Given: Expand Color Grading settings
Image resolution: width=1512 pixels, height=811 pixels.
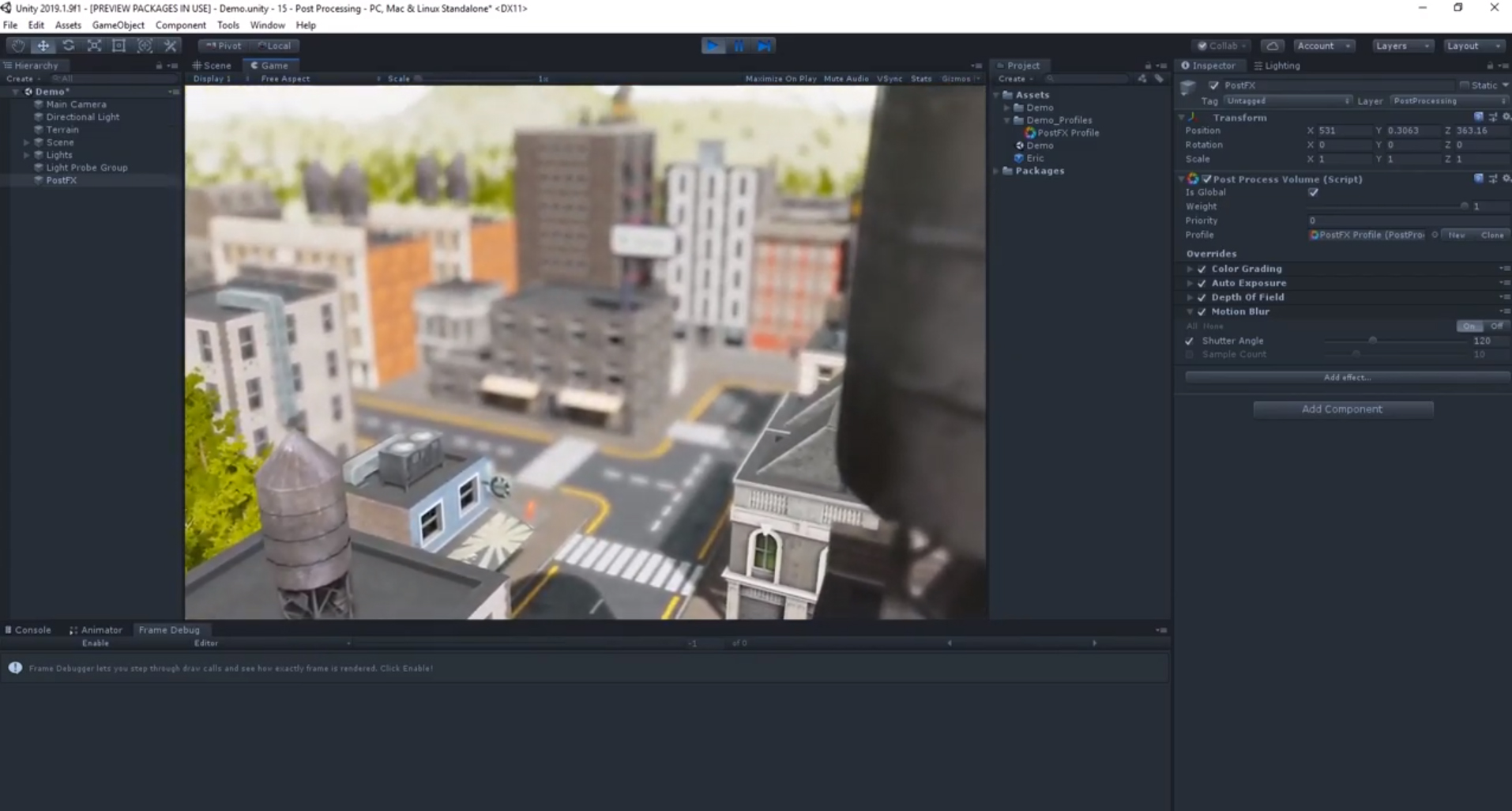Looking at the screenshot, I should tap(1190, 269).
